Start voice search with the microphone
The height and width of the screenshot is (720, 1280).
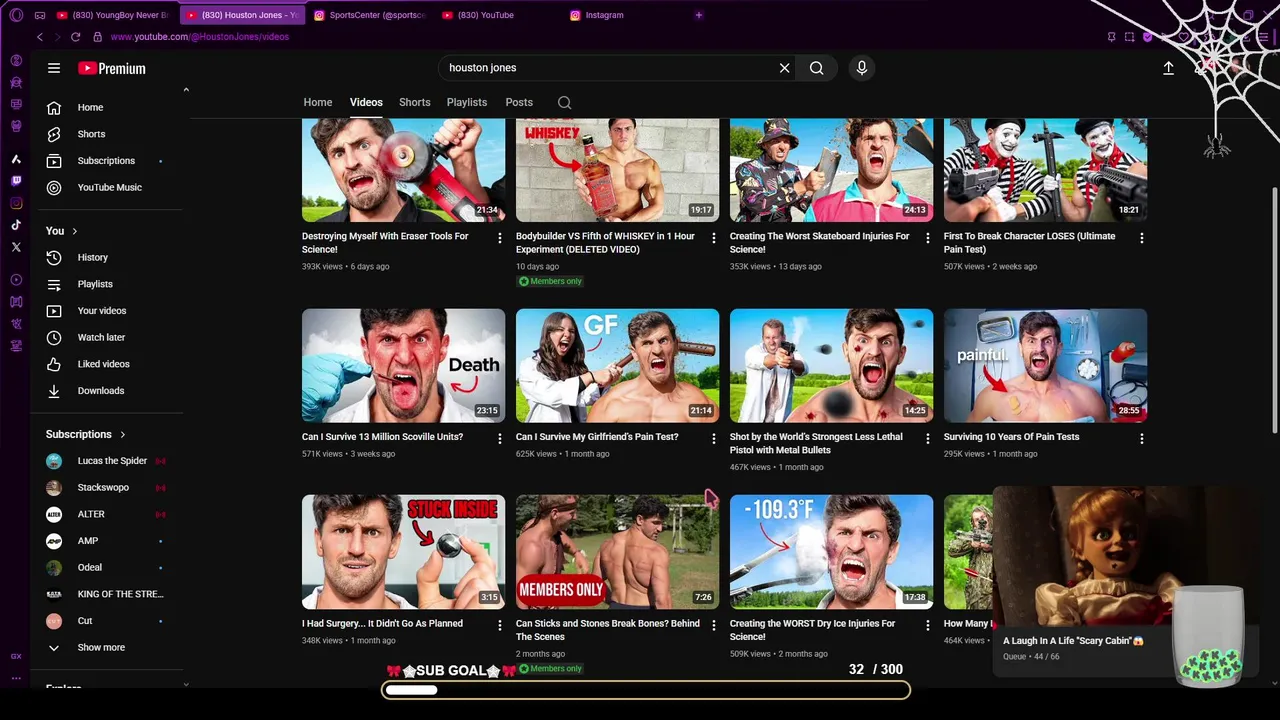coord(862,68)
